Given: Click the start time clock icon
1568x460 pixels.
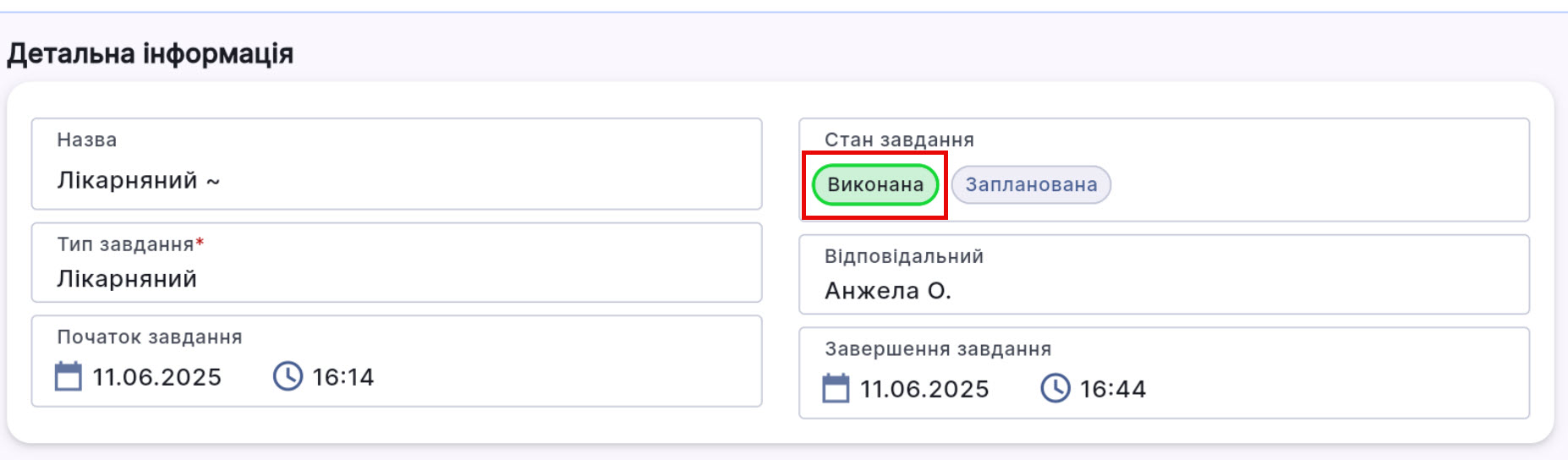Looking at the screenshot, I should tap(288, 376).
